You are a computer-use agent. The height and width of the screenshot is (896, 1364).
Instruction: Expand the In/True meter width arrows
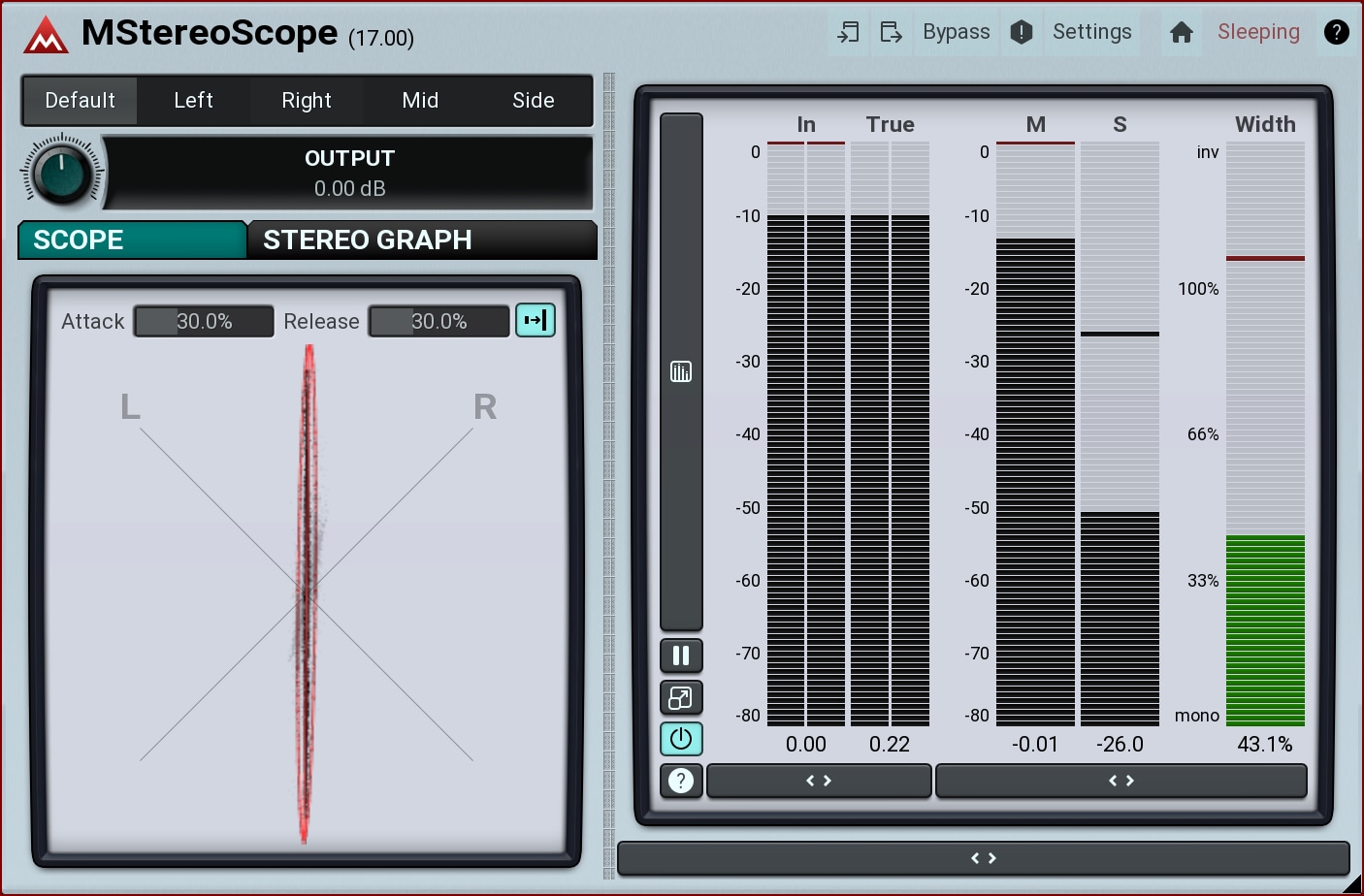(819, 781)
